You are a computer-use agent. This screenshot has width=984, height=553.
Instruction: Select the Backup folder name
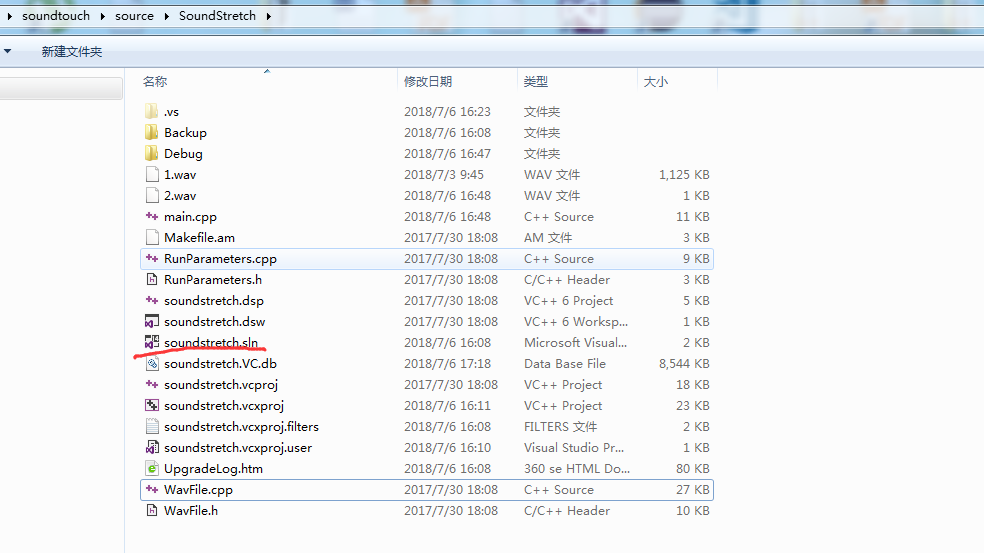point(185,132)
